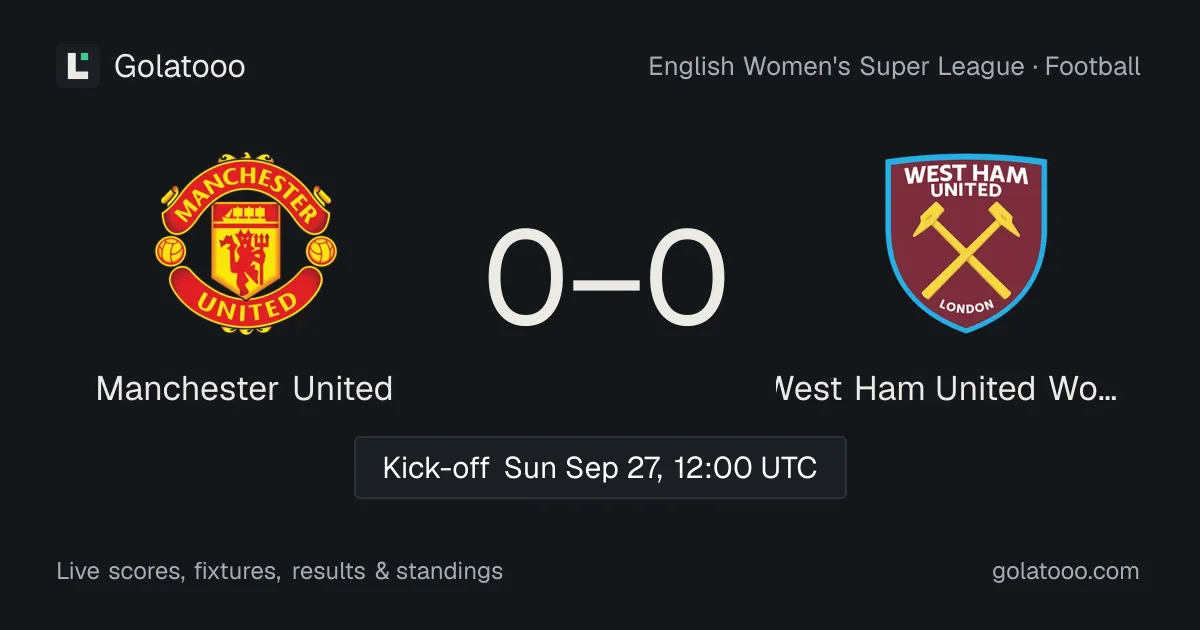Click the WEST HAM UNITED lettering inside the crest
Screen dimensions: 1200x630
[966, 181]
